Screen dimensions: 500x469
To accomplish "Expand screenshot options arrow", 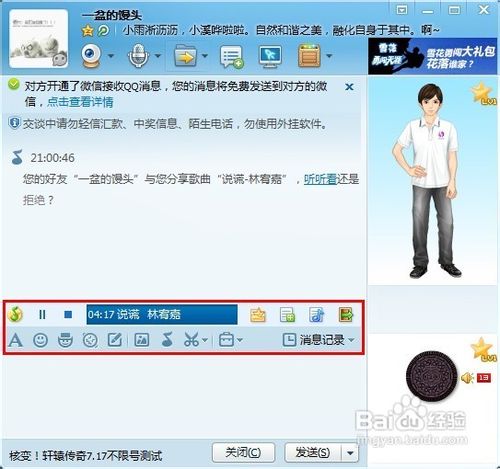I will point(205,340).
